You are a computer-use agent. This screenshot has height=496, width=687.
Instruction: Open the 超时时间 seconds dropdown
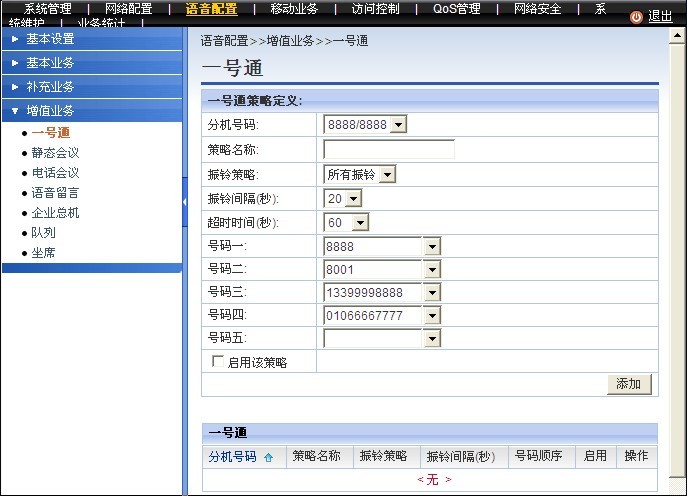point(361,222)
